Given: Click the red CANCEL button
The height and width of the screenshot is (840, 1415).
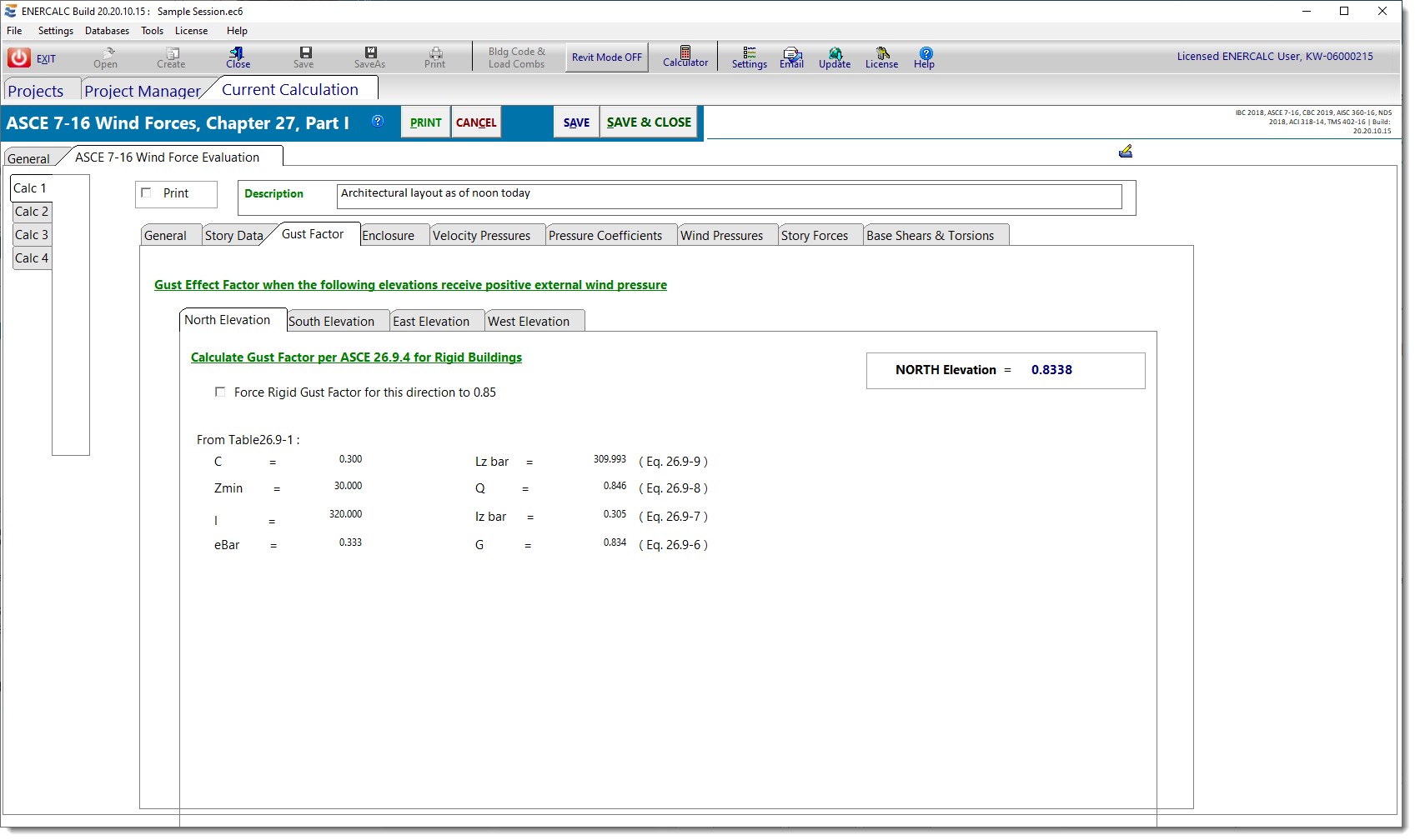Looking at the screenshot, I should tap(476, 122).
